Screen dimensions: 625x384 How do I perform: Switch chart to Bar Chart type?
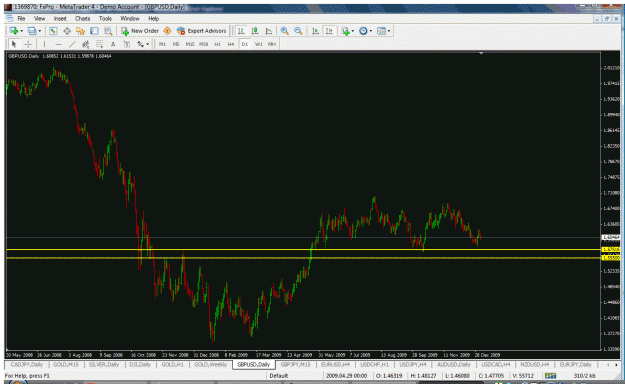point(241,31)
